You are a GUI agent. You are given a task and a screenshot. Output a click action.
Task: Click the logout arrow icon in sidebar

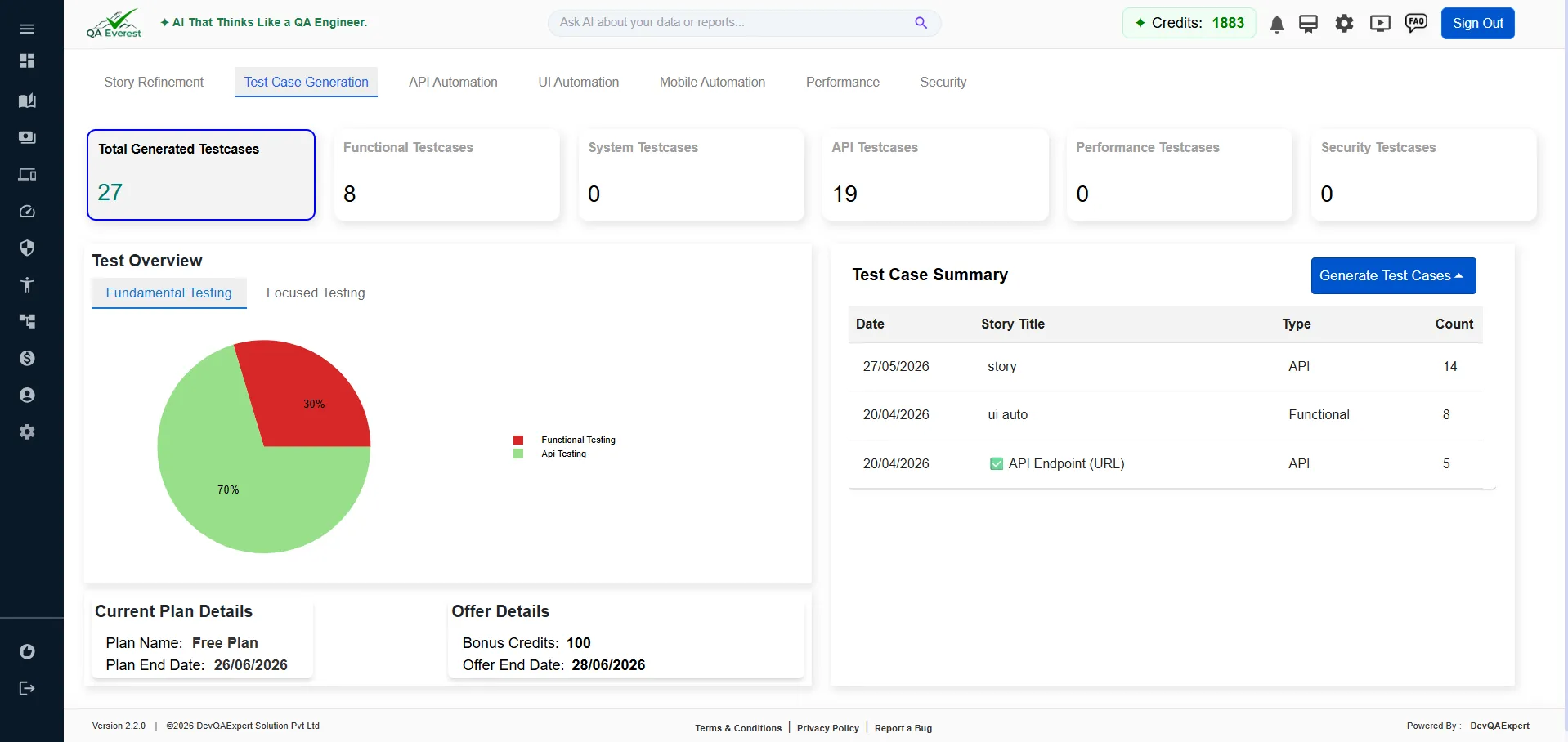tap(27, 688)
